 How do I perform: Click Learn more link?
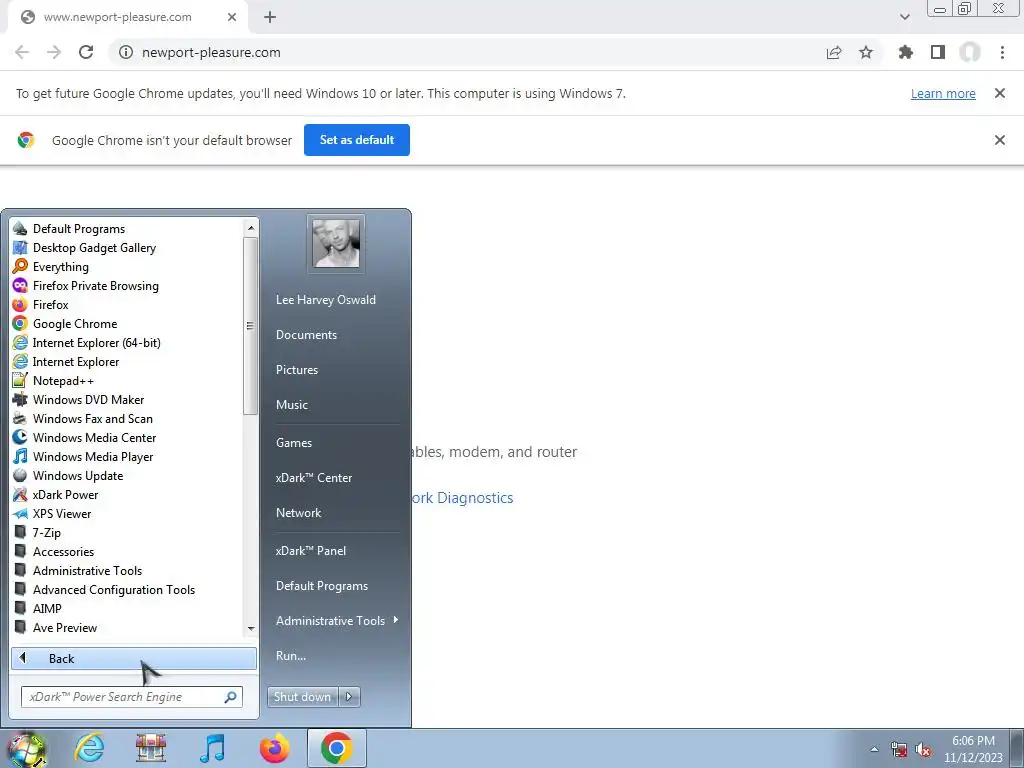pos(943,93)
